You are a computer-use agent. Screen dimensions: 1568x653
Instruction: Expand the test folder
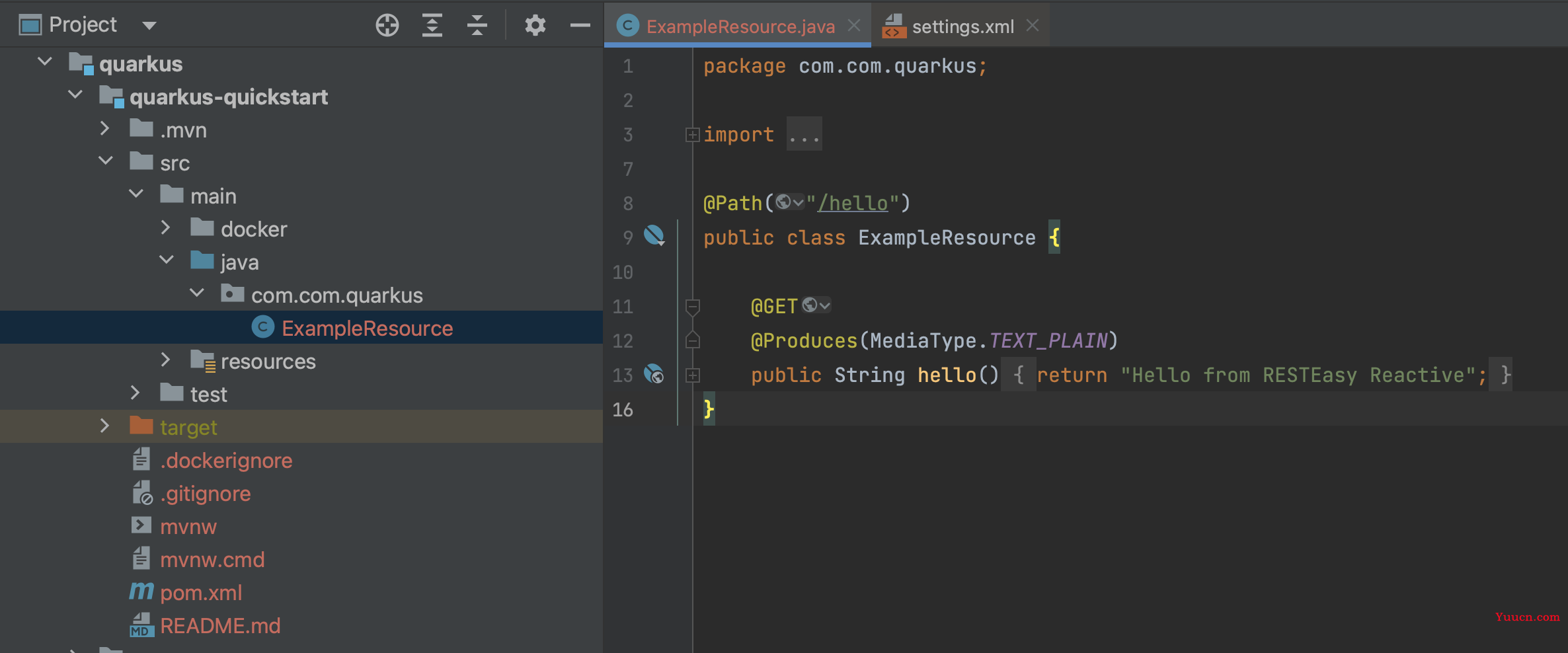(x=135, y=393)
